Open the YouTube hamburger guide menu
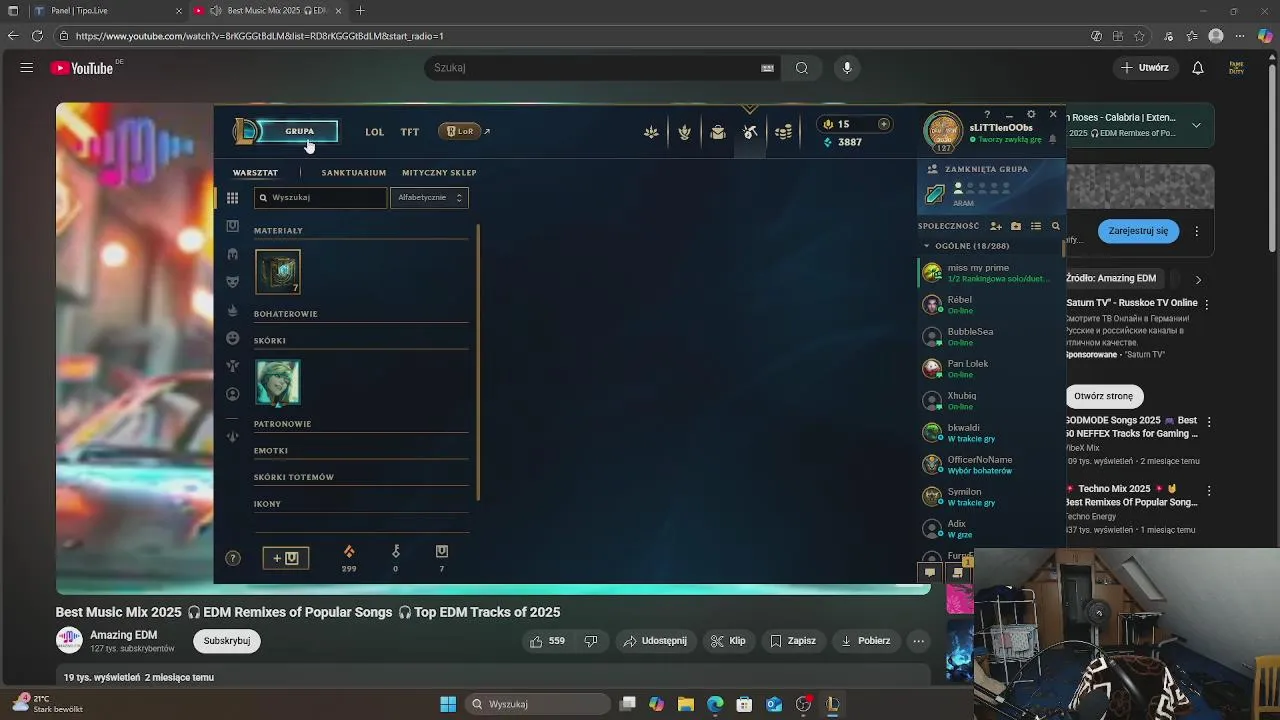The height and width of the screenshot is (720, 1280). (27, 68)
